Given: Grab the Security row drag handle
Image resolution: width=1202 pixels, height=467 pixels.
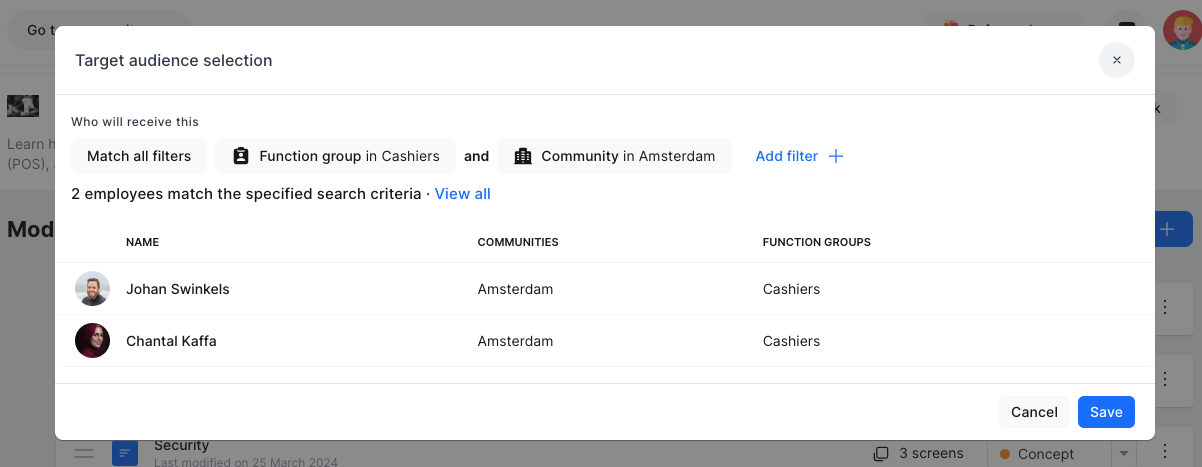Looking at the screenshot, I should point(84,454).
